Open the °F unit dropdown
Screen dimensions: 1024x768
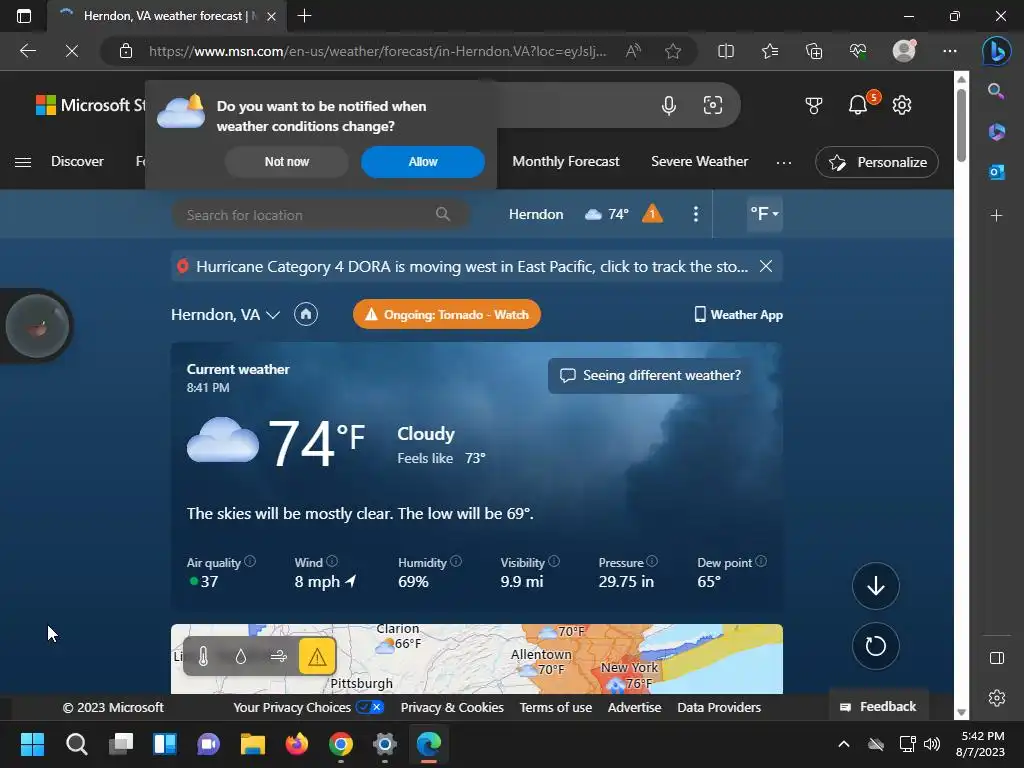tap(764, 214)
